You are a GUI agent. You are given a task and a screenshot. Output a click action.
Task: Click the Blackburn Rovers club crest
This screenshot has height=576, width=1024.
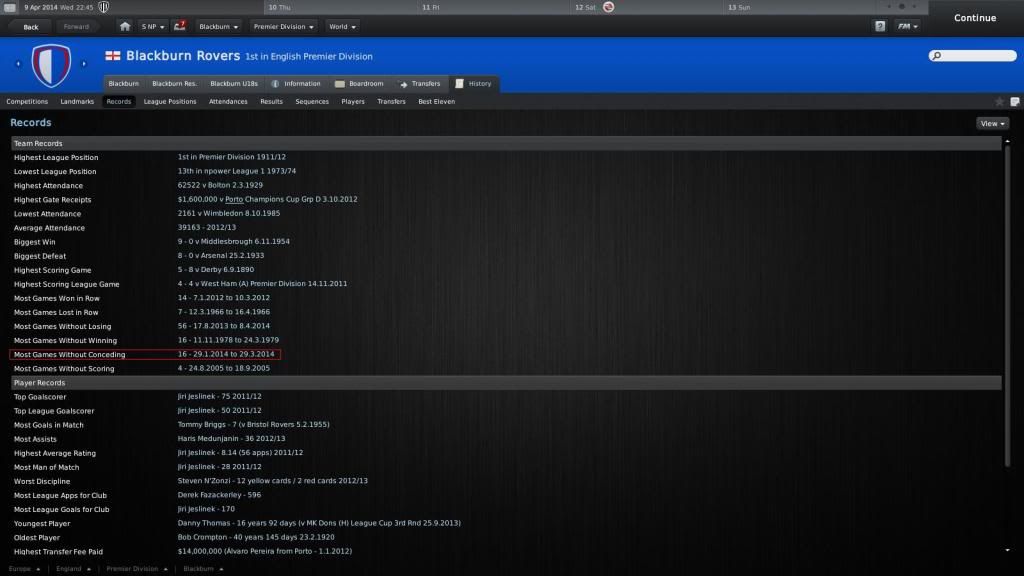click(51, 65)
